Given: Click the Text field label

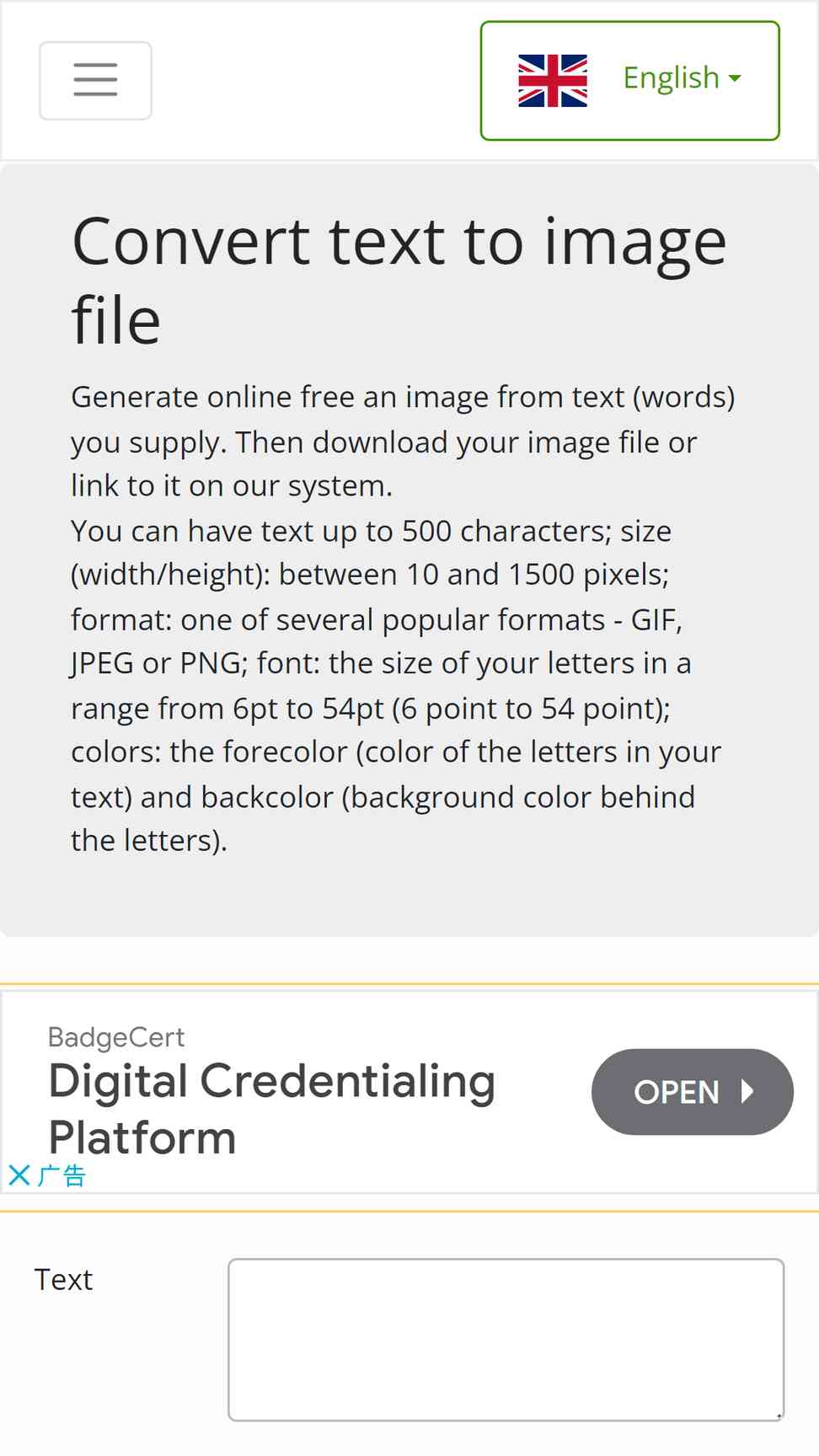Looking at the screenshot, I should (63, 1279).
